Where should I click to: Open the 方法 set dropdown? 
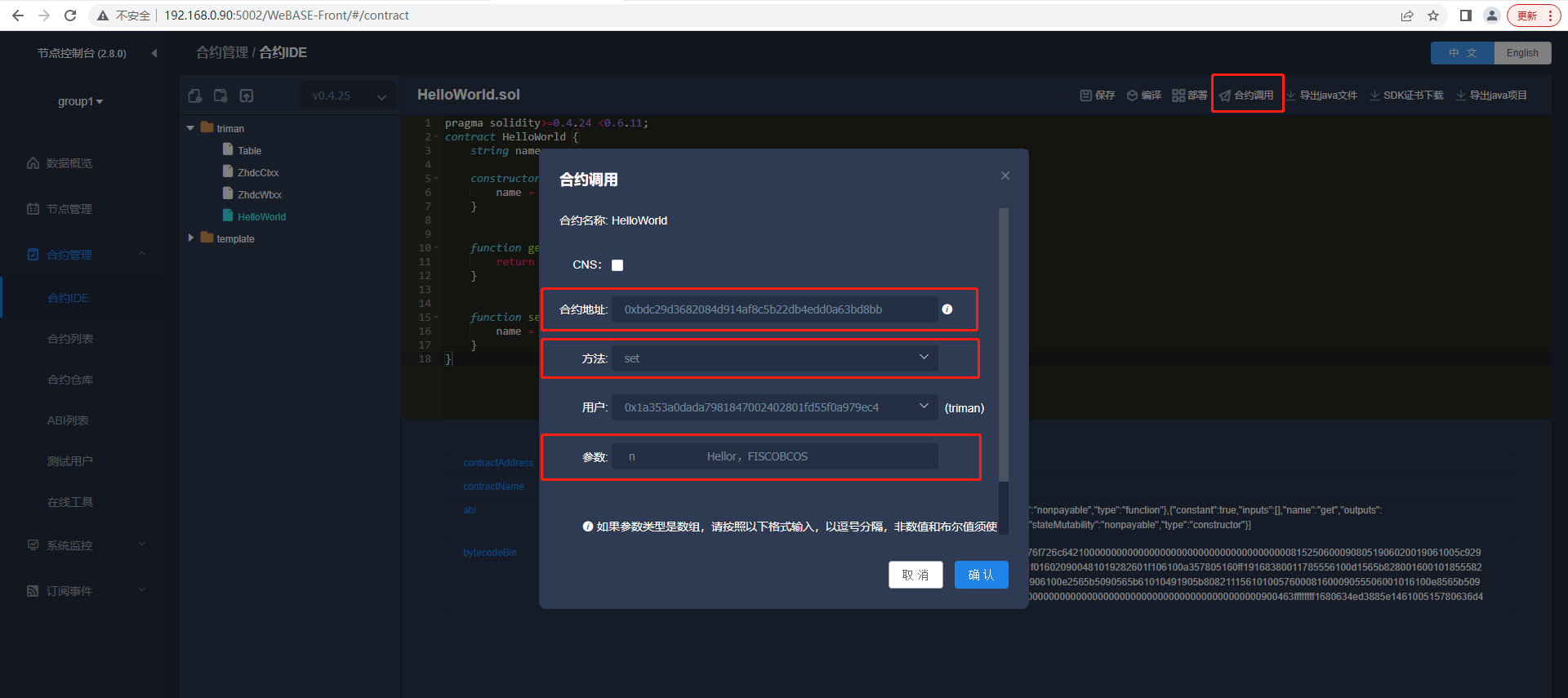(775, 358)
